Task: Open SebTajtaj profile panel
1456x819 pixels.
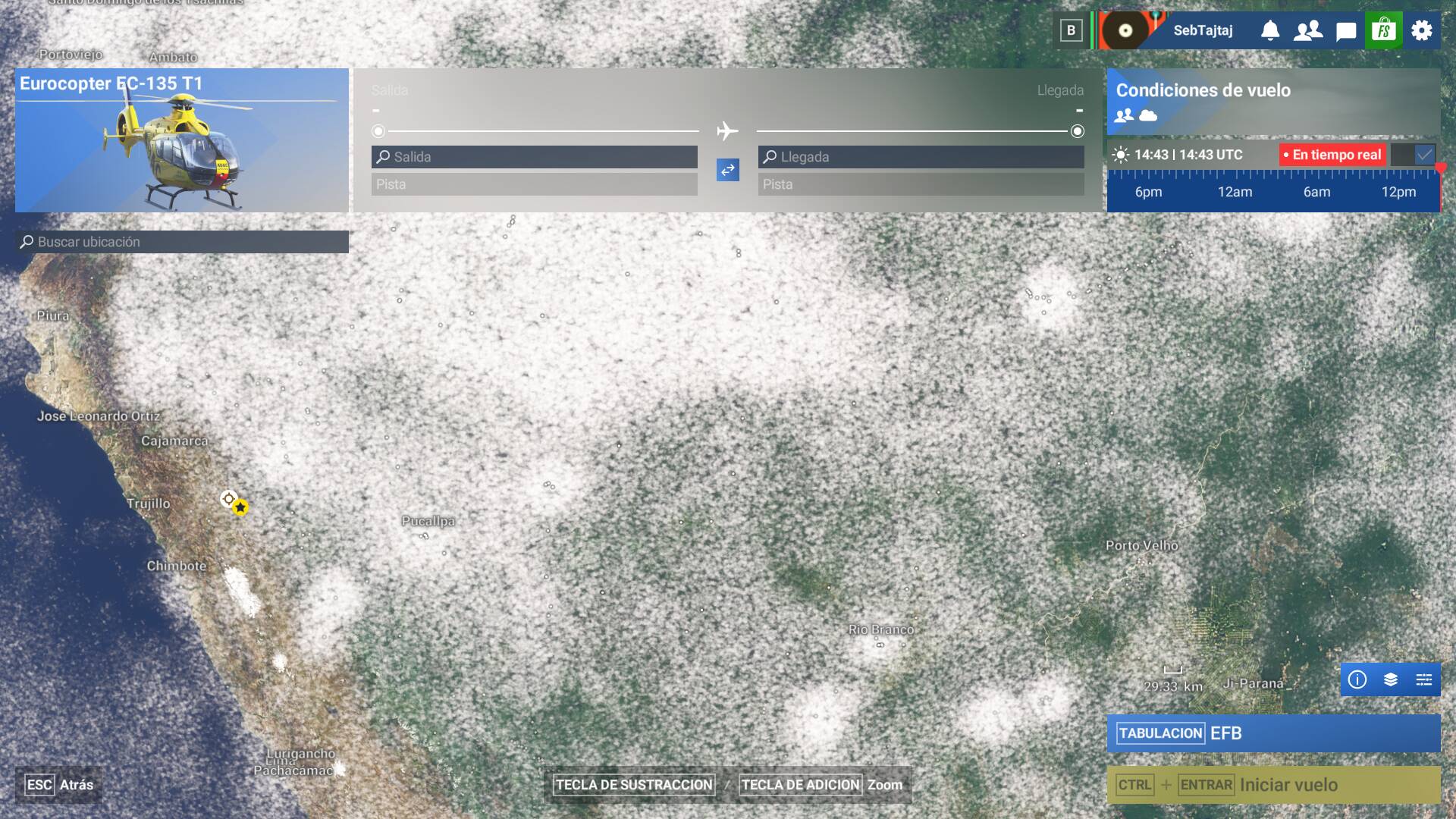Action: [1203, 30]
